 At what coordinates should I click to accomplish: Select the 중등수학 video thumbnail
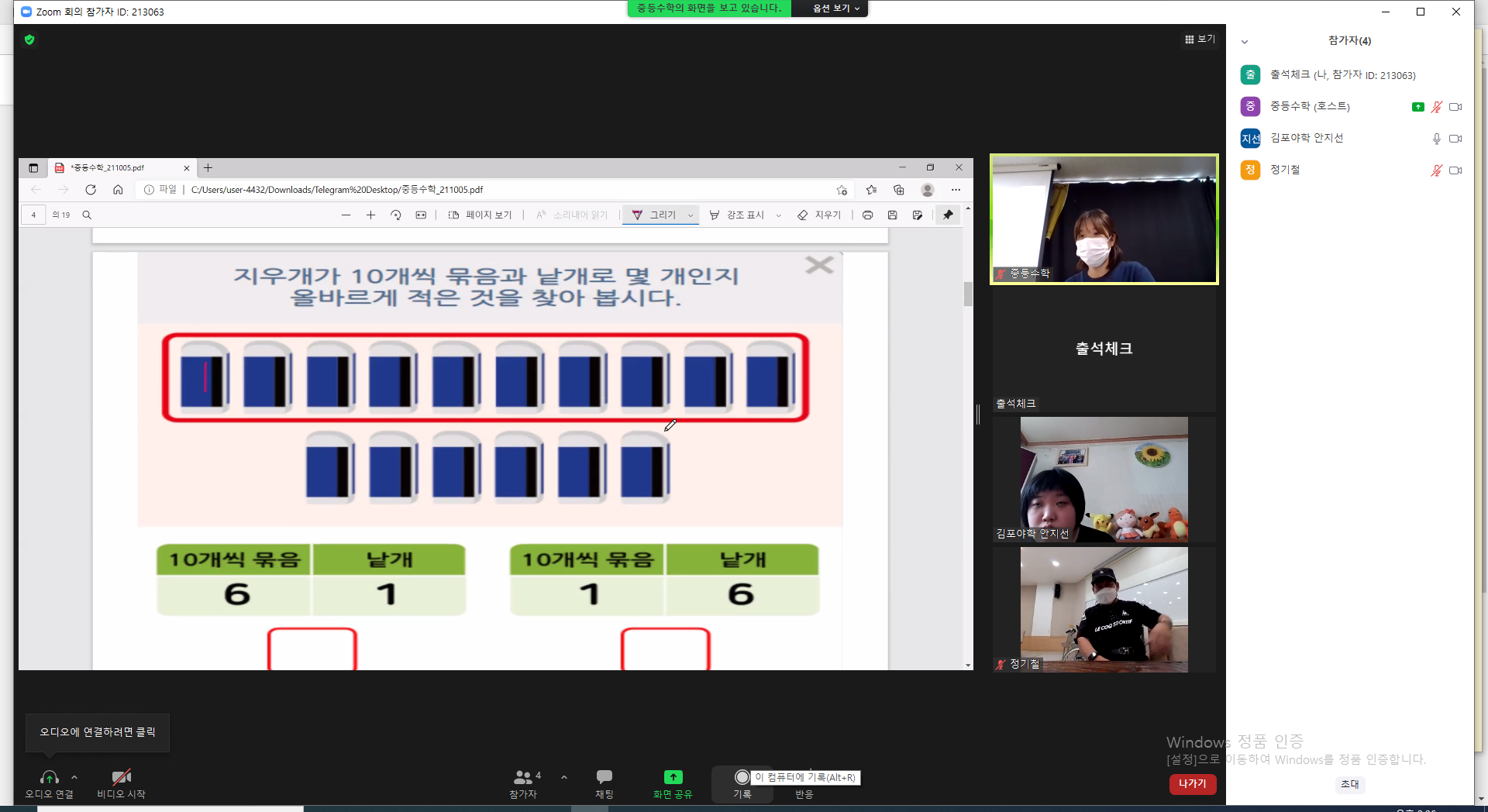[x=1104, y=219]
